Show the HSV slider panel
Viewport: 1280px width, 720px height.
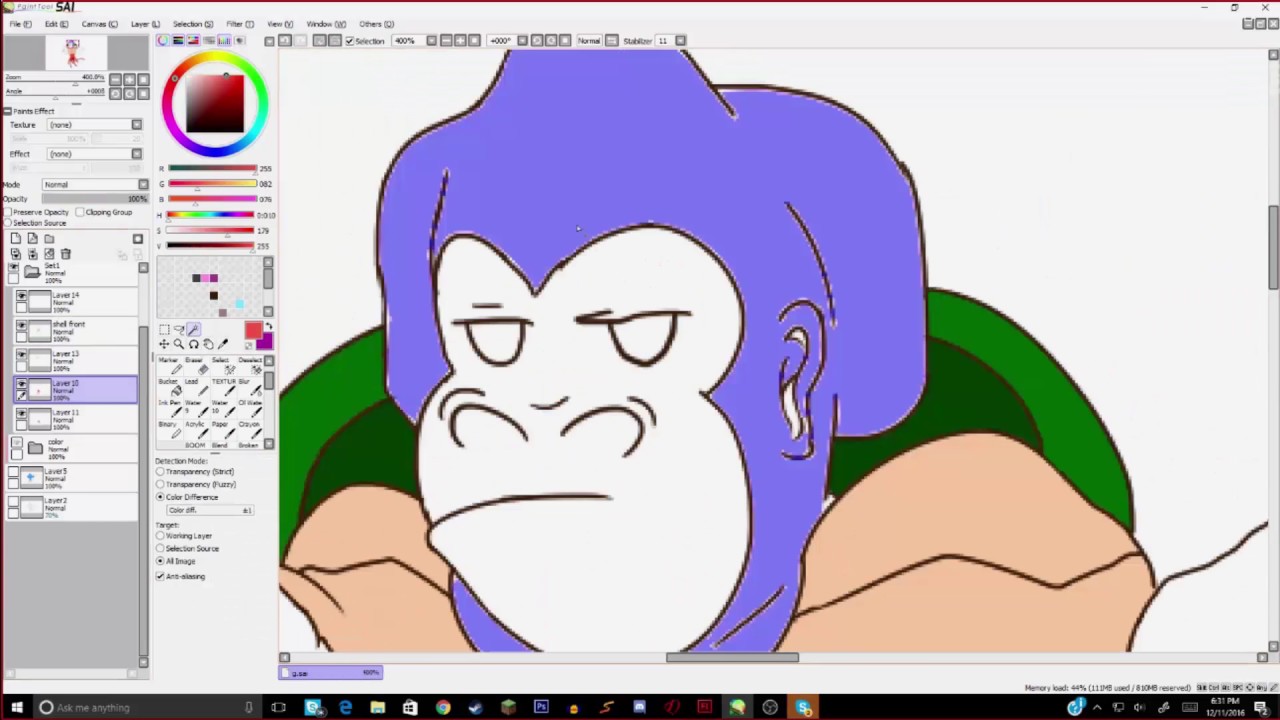pos(193,41)
